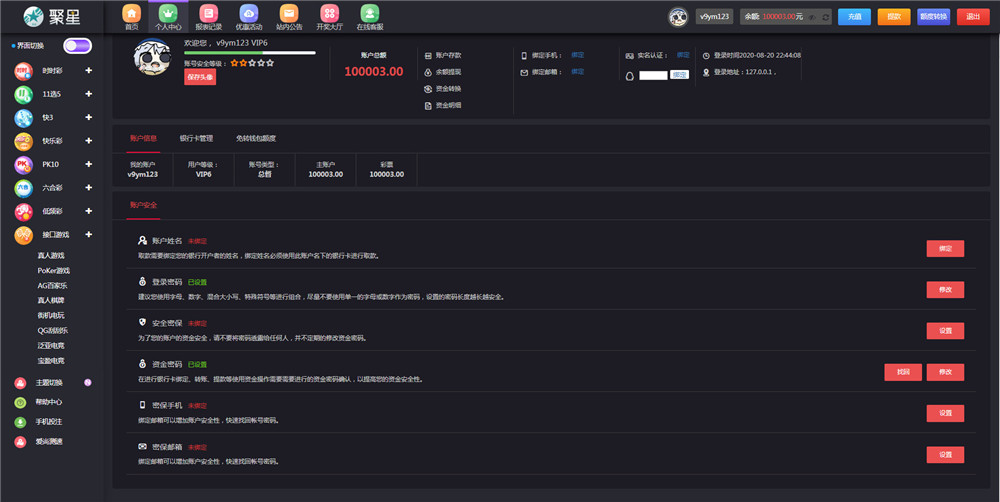Open AG百家乐 in the sidebar

54,285
